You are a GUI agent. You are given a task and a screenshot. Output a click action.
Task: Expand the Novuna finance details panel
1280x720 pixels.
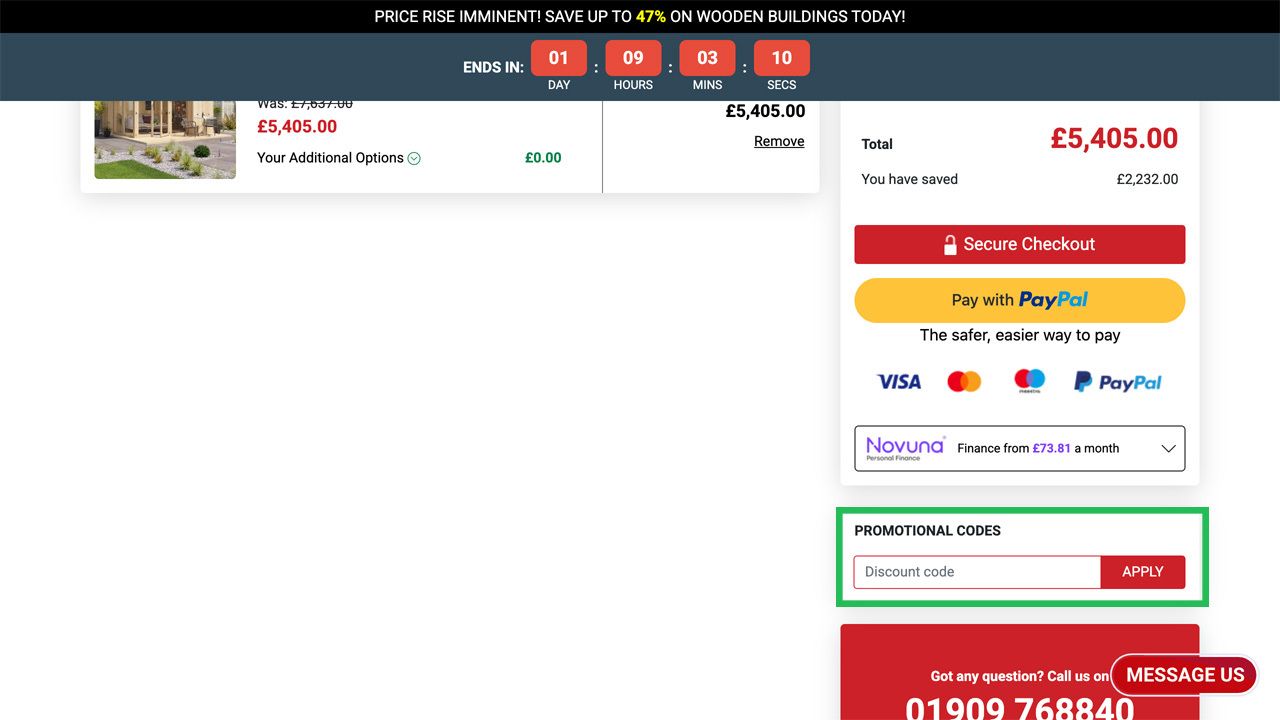1019,448
